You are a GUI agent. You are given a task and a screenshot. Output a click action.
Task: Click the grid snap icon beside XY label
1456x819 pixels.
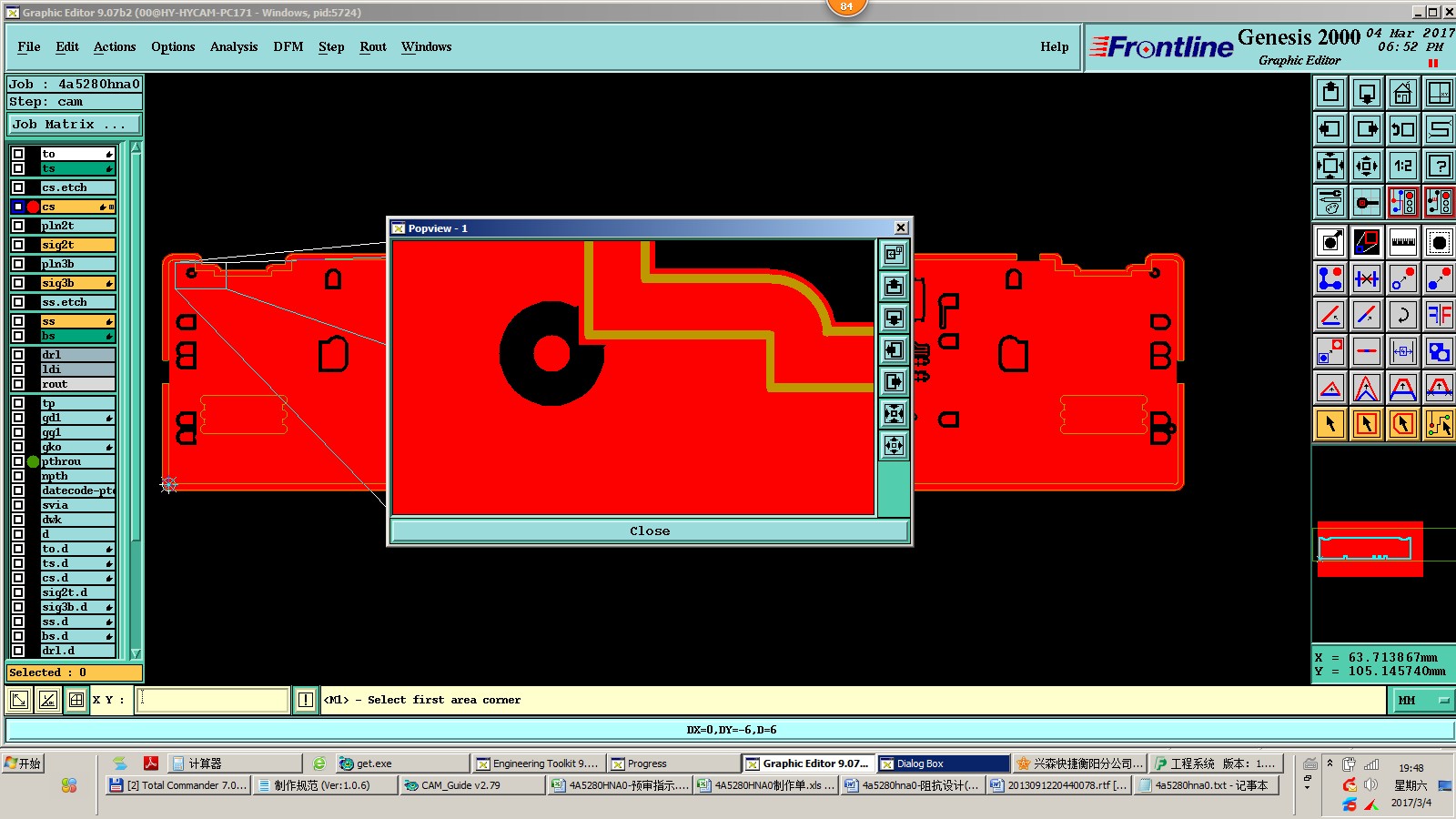[x=76, y=700]
